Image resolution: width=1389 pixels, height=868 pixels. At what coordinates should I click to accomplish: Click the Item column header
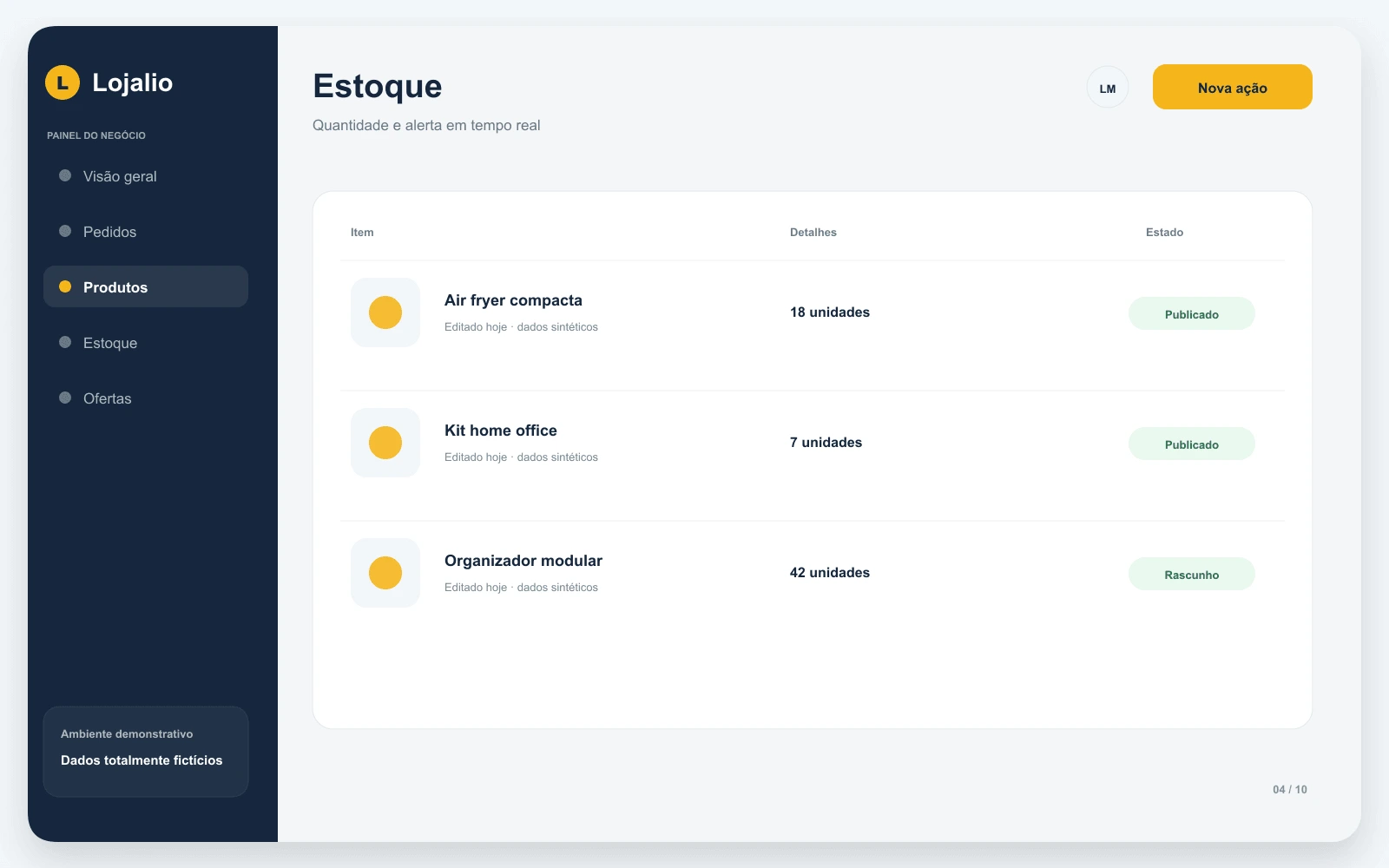click(362, 233)
